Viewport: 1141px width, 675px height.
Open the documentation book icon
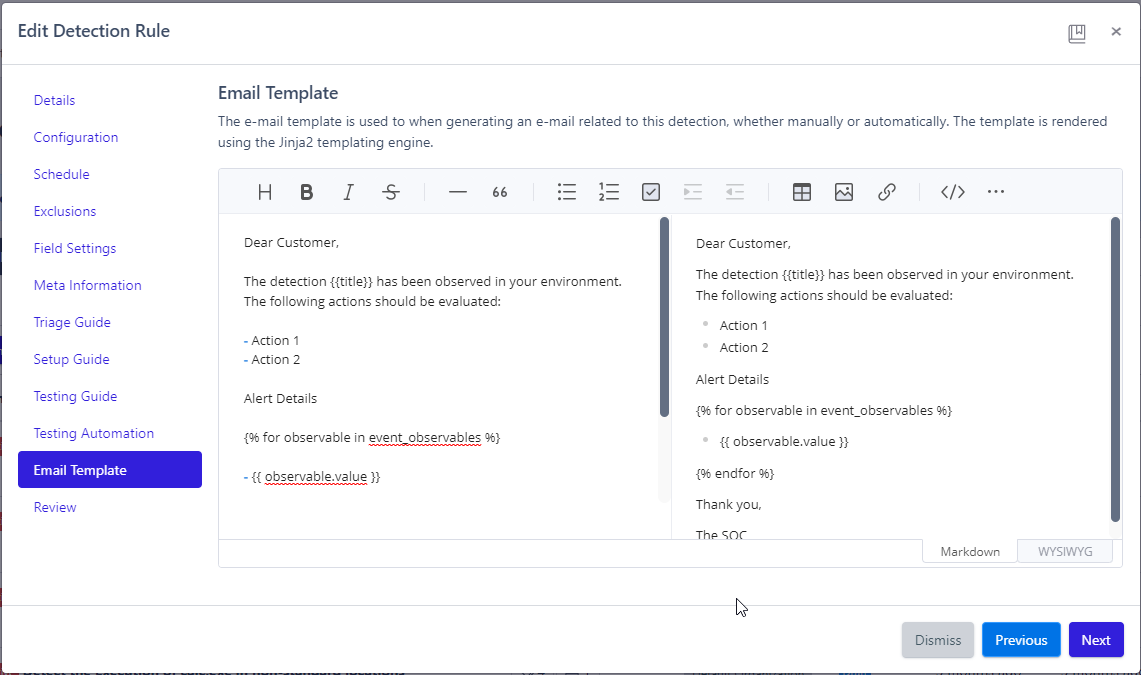coord(1077,33)
